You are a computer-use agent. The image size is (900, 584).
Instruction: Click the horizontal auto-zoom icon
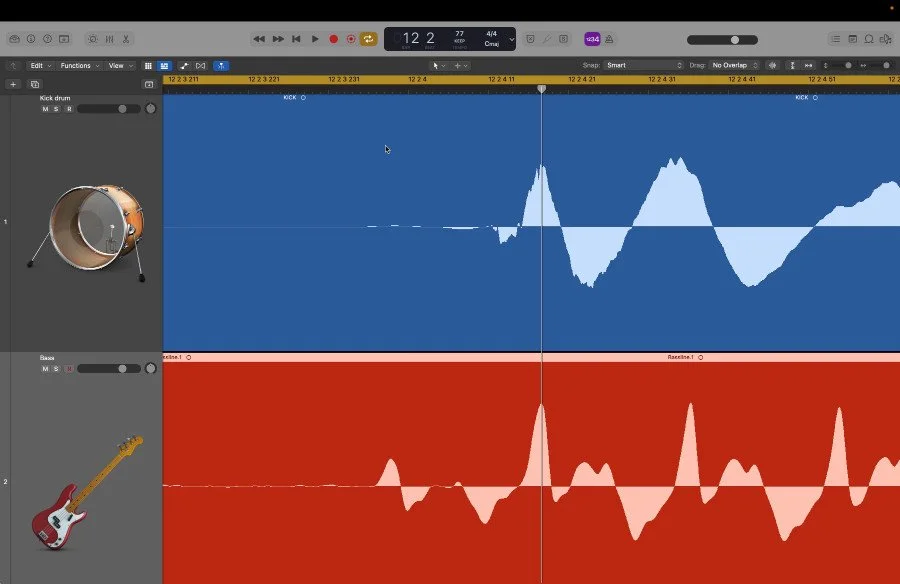pos(808,65)
